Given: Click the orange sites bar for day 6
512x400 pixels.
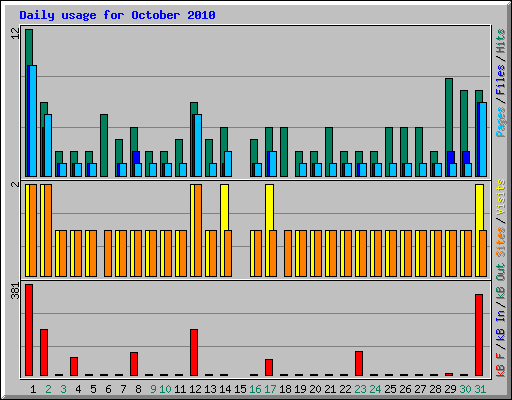Looking at the screenshot, I should 108,253.
